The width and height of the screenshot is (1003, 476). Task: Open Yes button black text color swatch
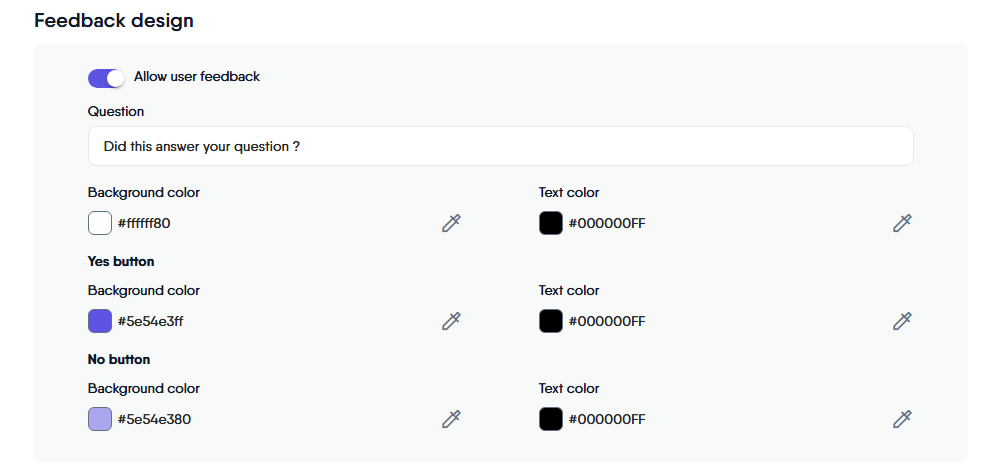pos(551,321)
